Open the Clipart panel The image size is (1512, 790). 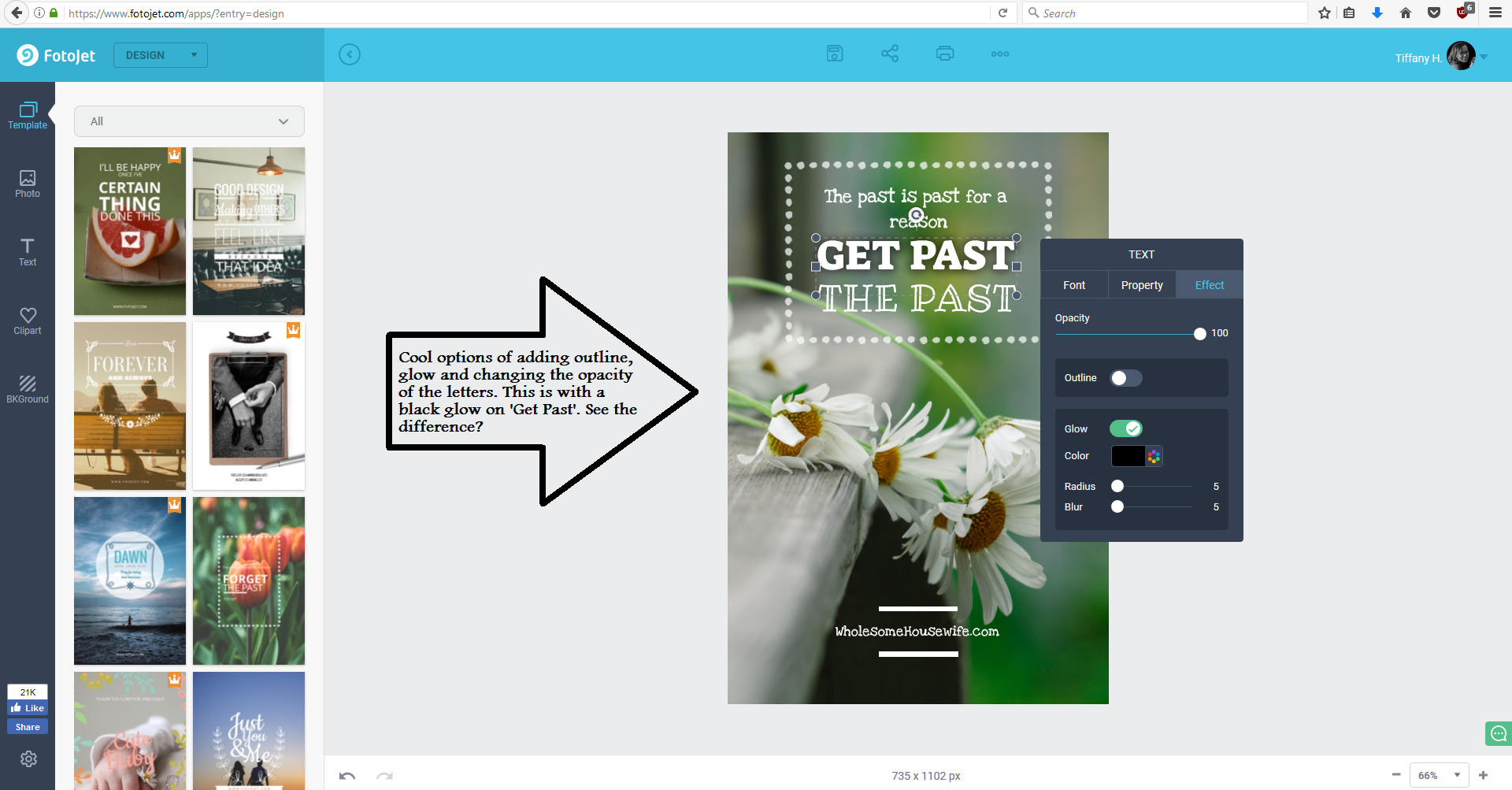(x=28, y=321)
